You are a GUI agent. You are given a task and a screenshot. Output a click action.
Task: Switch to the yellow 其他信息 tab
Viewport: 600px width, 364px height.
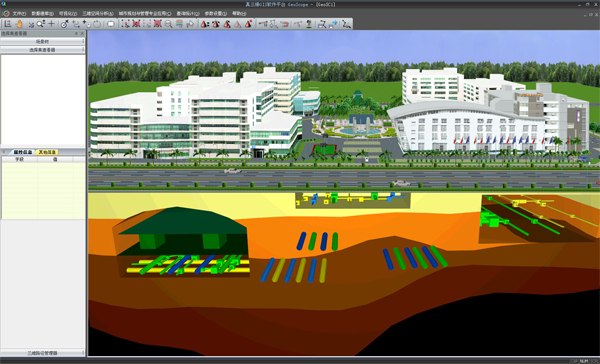pos(47,152)
